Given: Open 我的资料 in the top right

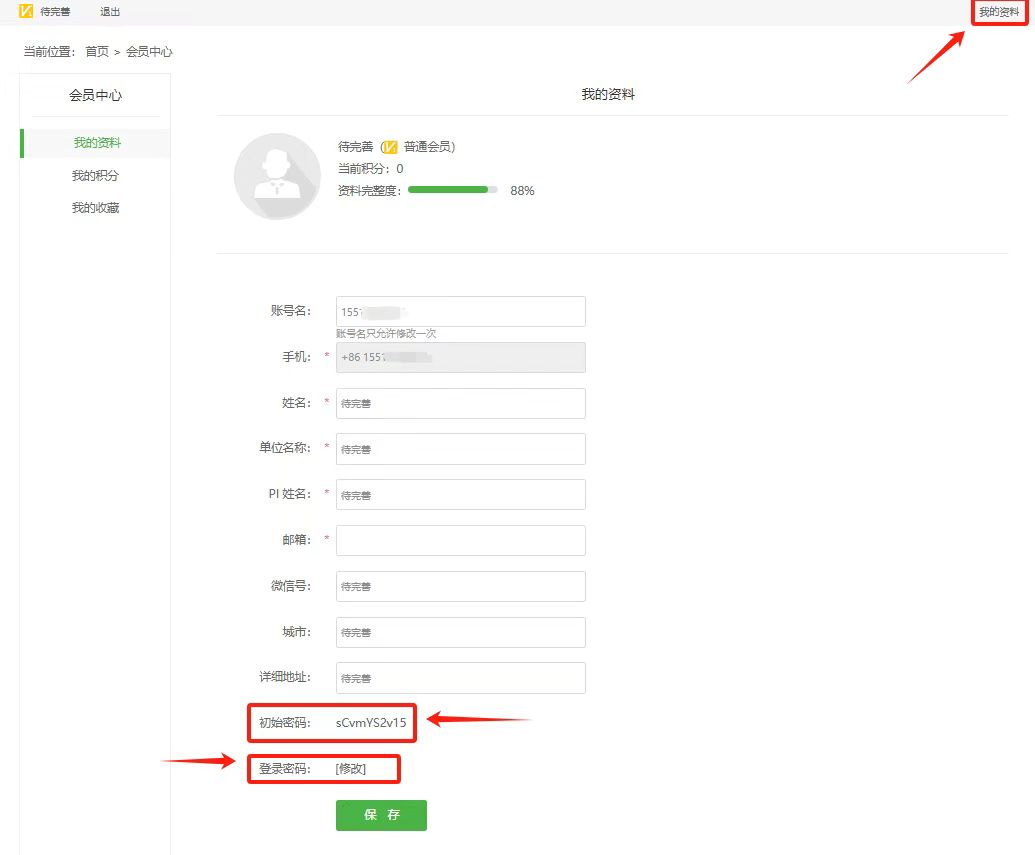Looking at the screenshot, I should click(x=999, y=12).
